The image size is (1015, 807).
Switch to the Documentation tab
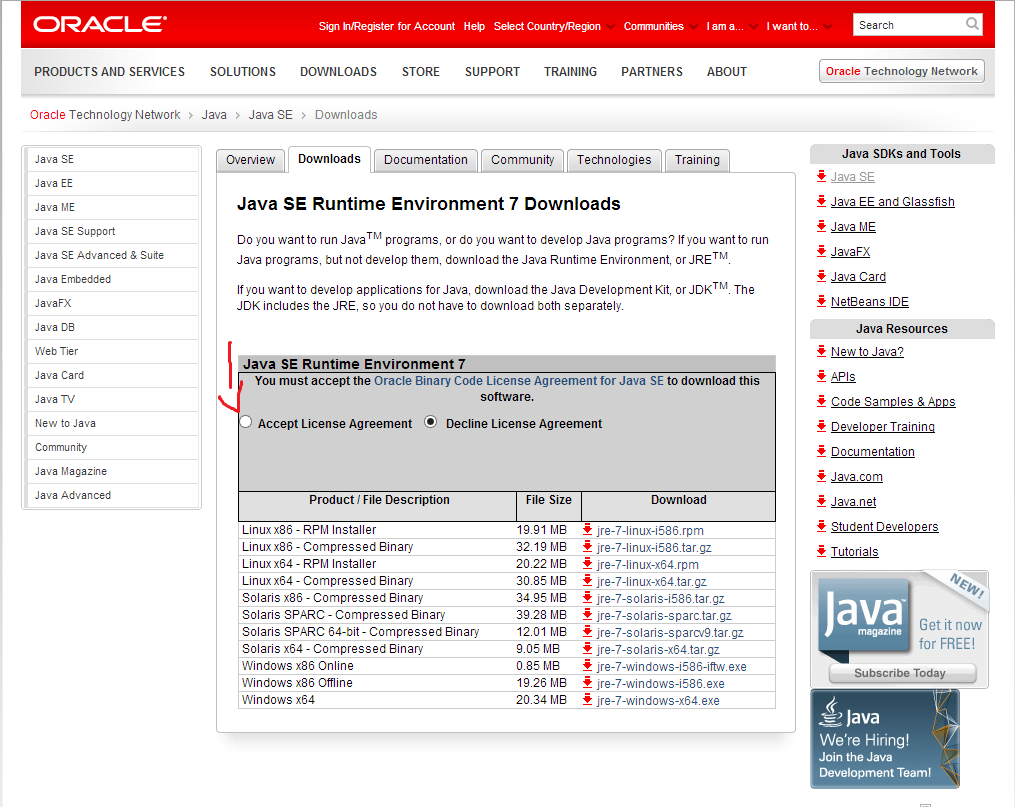click(x=425, y=160)
